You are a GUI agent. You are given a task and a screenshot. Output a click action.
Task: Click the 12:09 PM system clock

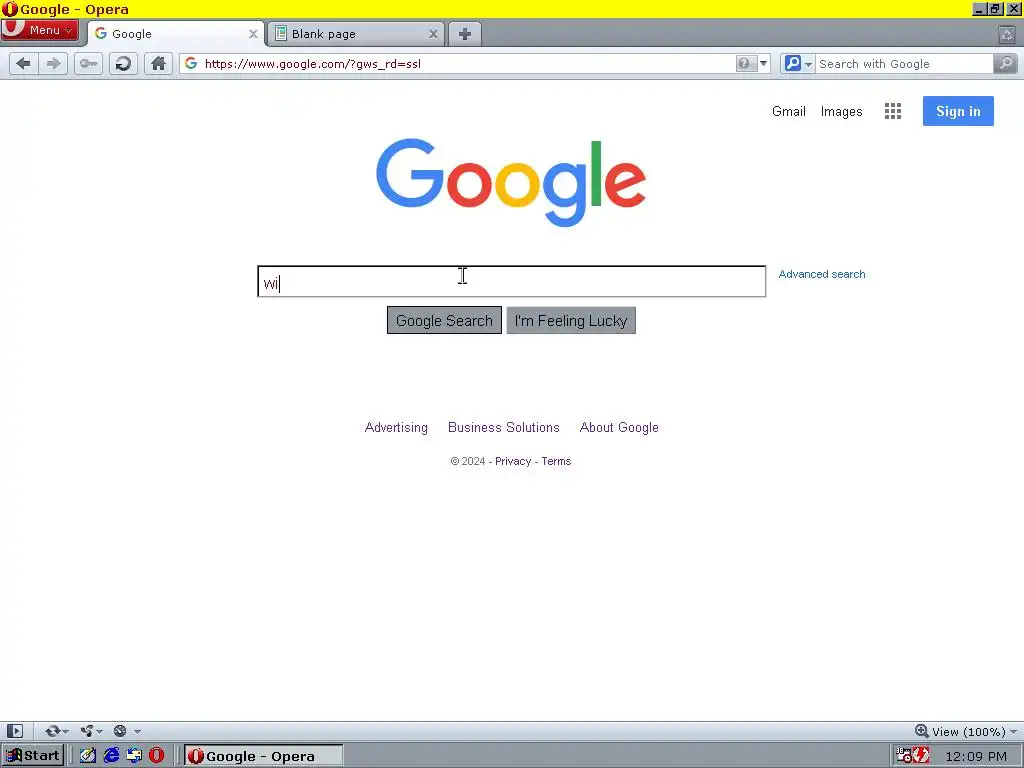pyautogui.click(x=976, y=756)
